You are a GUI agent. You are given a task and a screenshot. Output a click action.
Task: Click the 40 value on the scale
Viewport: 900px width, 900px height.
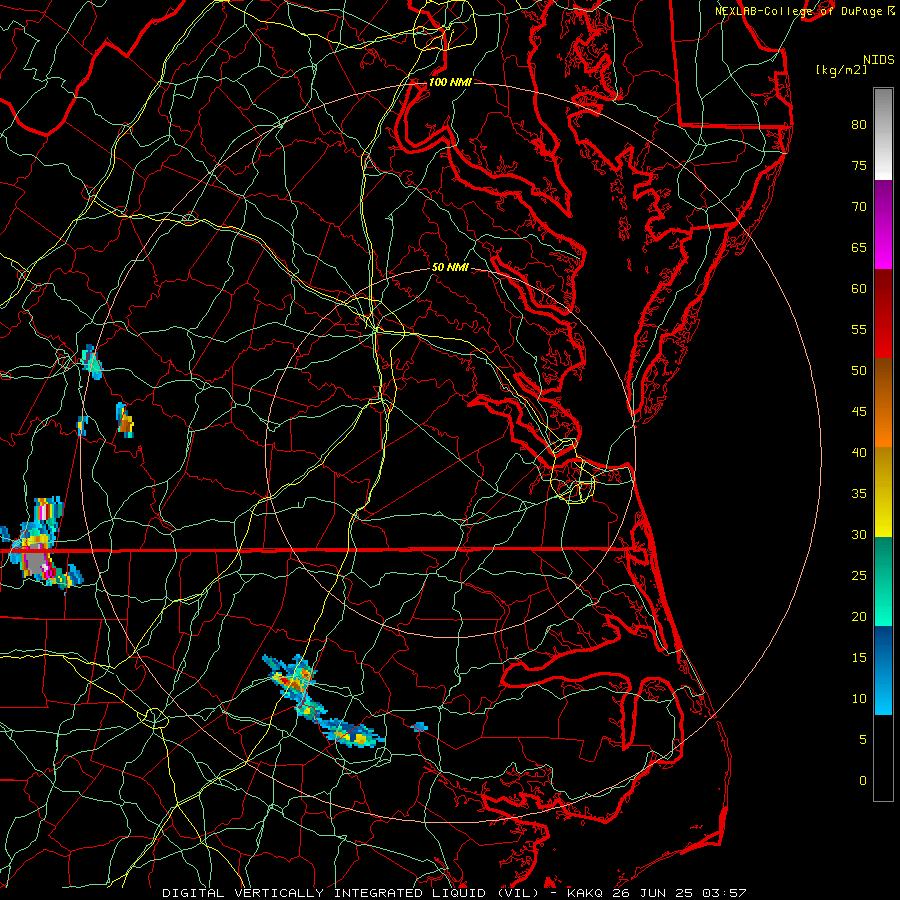[859, 452]
